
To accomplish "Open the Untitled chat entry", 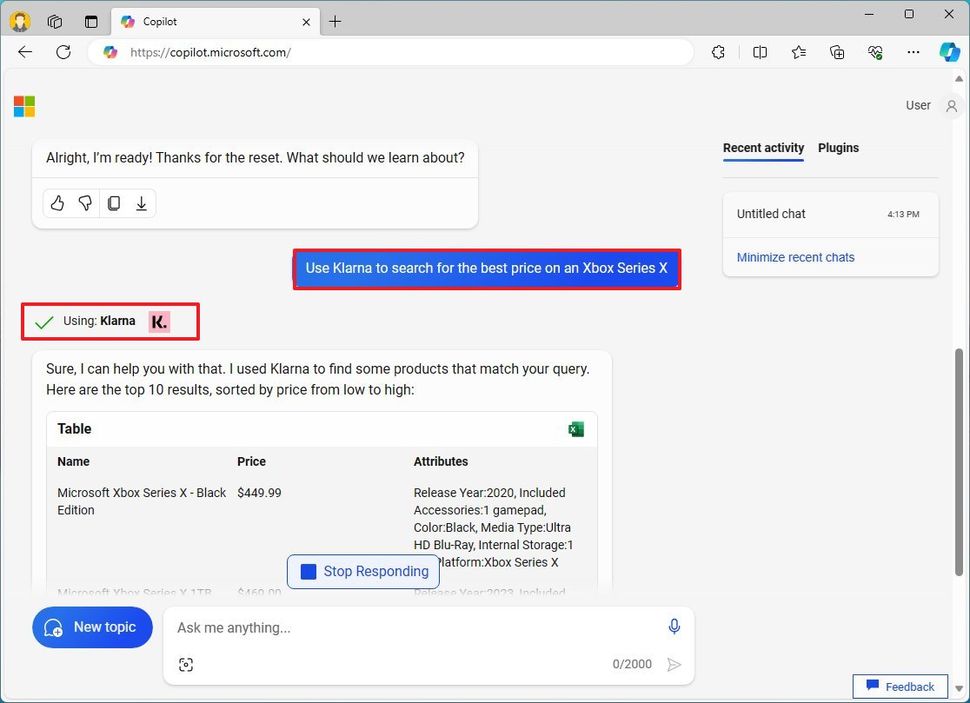I will coord(771,214).
